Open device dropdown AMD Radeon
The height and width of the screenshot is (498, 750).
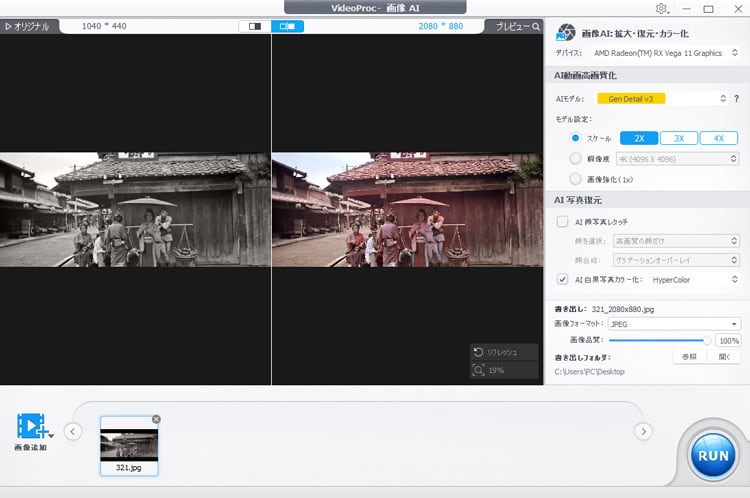(x=665, y=53)
